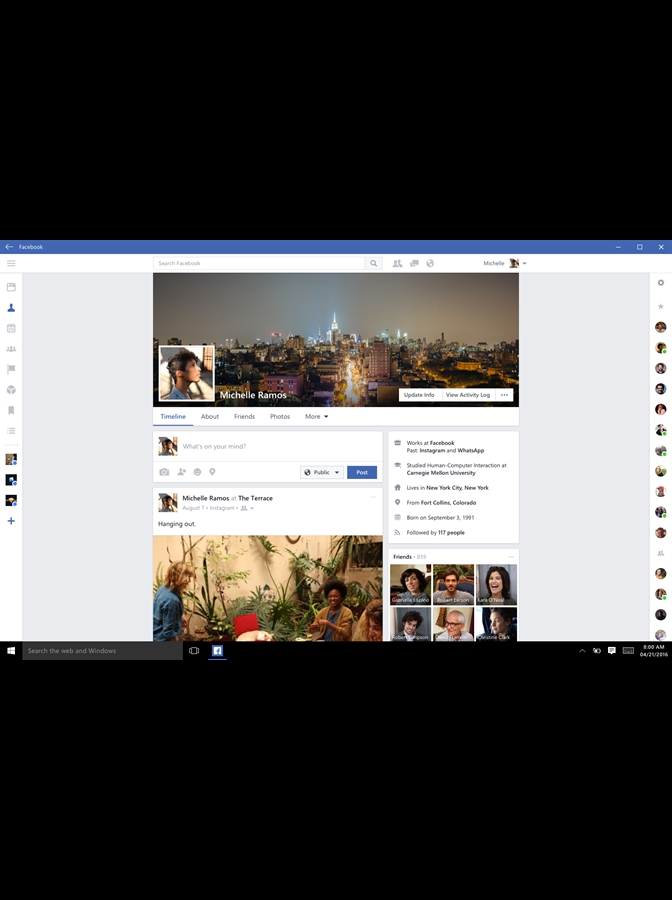672x900 pixels.
Task: Open the Carnegie Mellon University link
Action: [441, 473]
